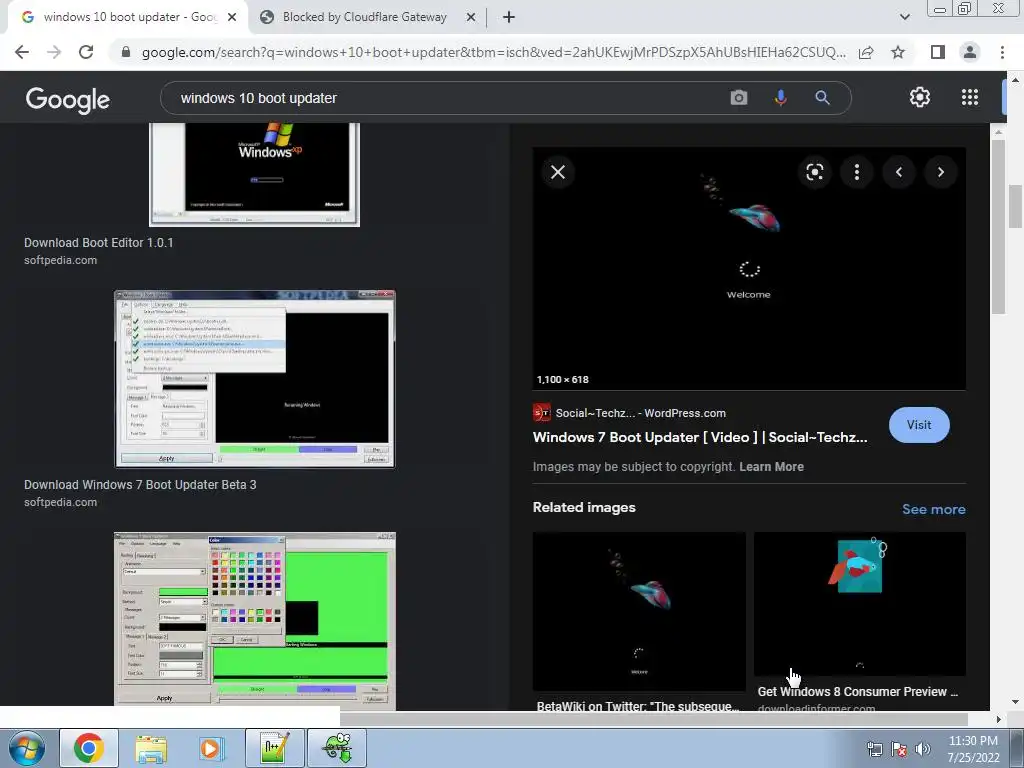
Task: Open the browser side panel
Action: coord(938,52)
